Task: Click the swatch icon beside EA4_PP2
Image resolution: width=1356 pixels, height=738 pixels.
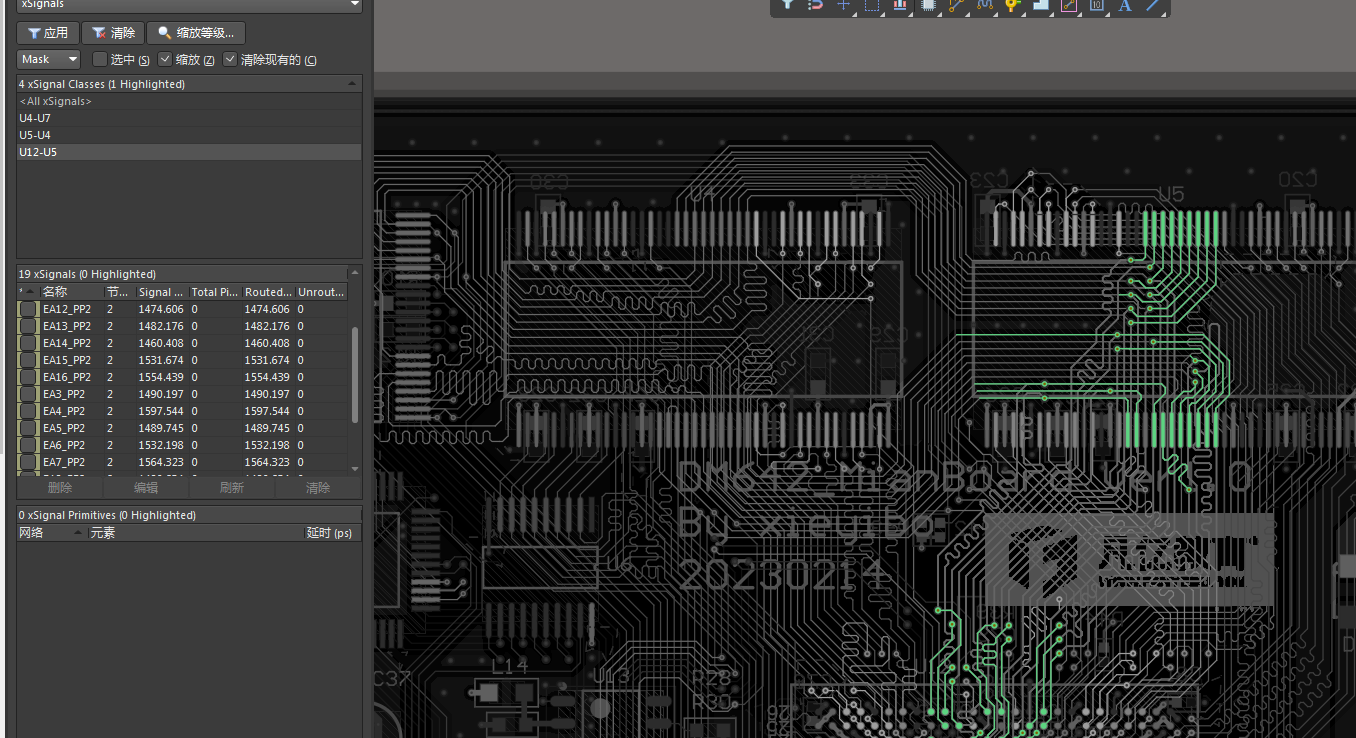Action: (x=28, y=411)
